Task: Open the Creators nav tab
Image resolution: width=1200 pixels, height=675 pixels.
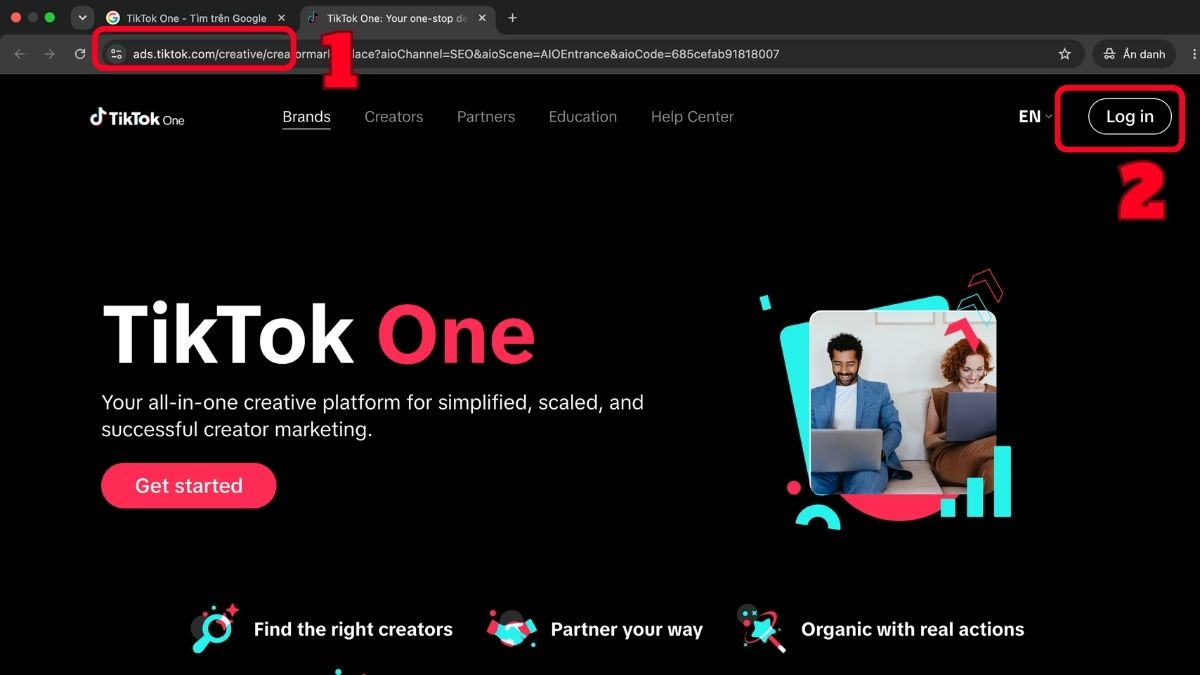Action: (x=393, y=117)
